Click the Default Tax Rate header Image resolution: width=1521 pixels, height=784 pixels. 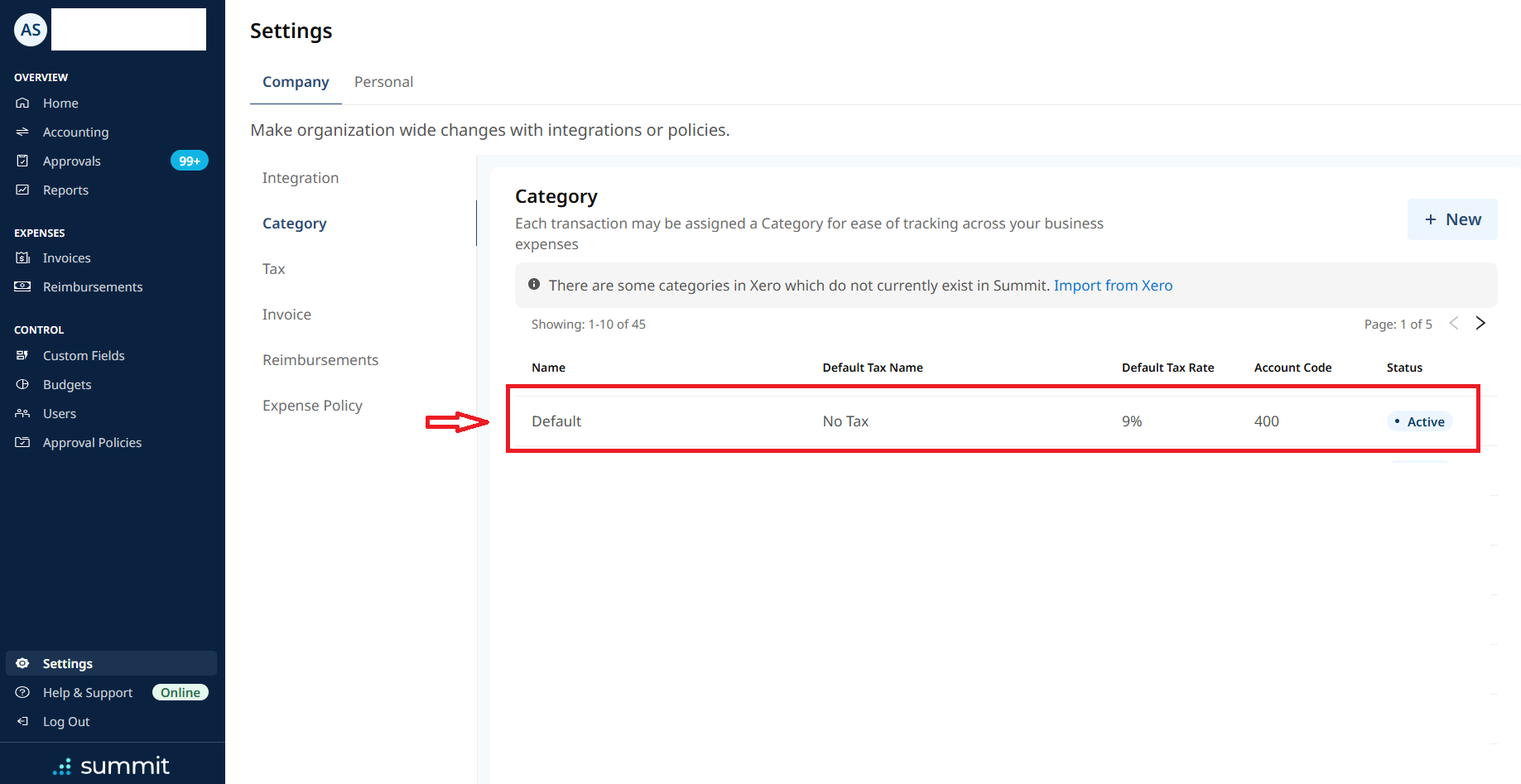point(1167,368)
